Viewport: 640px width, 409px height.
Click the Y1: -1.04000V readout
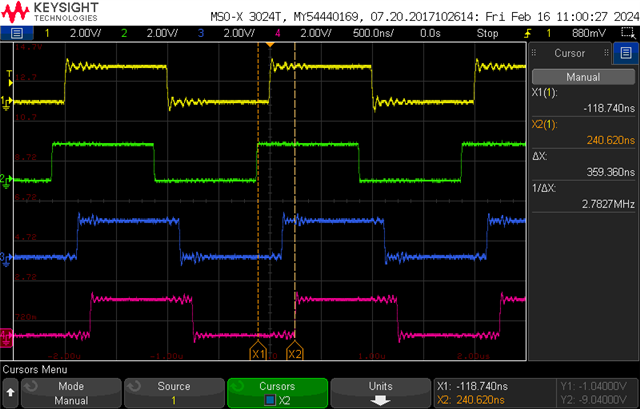[x=593, y=386]
